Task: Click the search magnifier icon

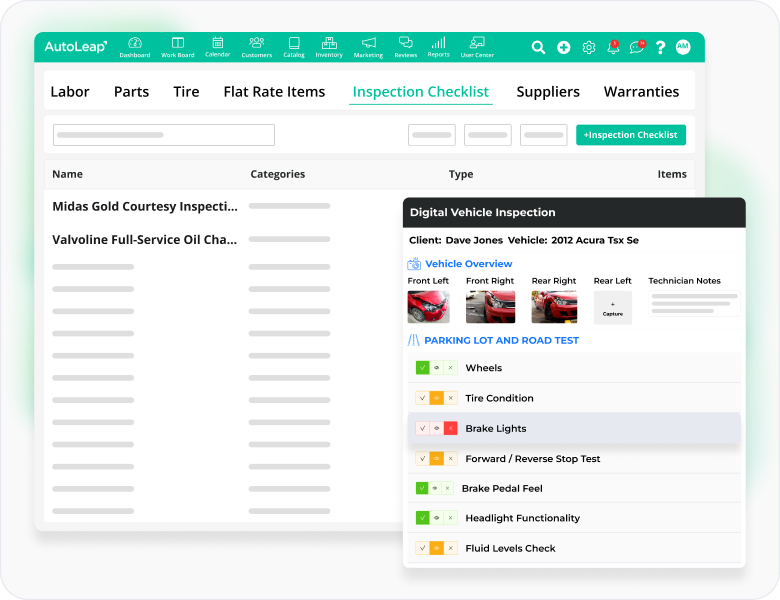Action: pos(538,47)
